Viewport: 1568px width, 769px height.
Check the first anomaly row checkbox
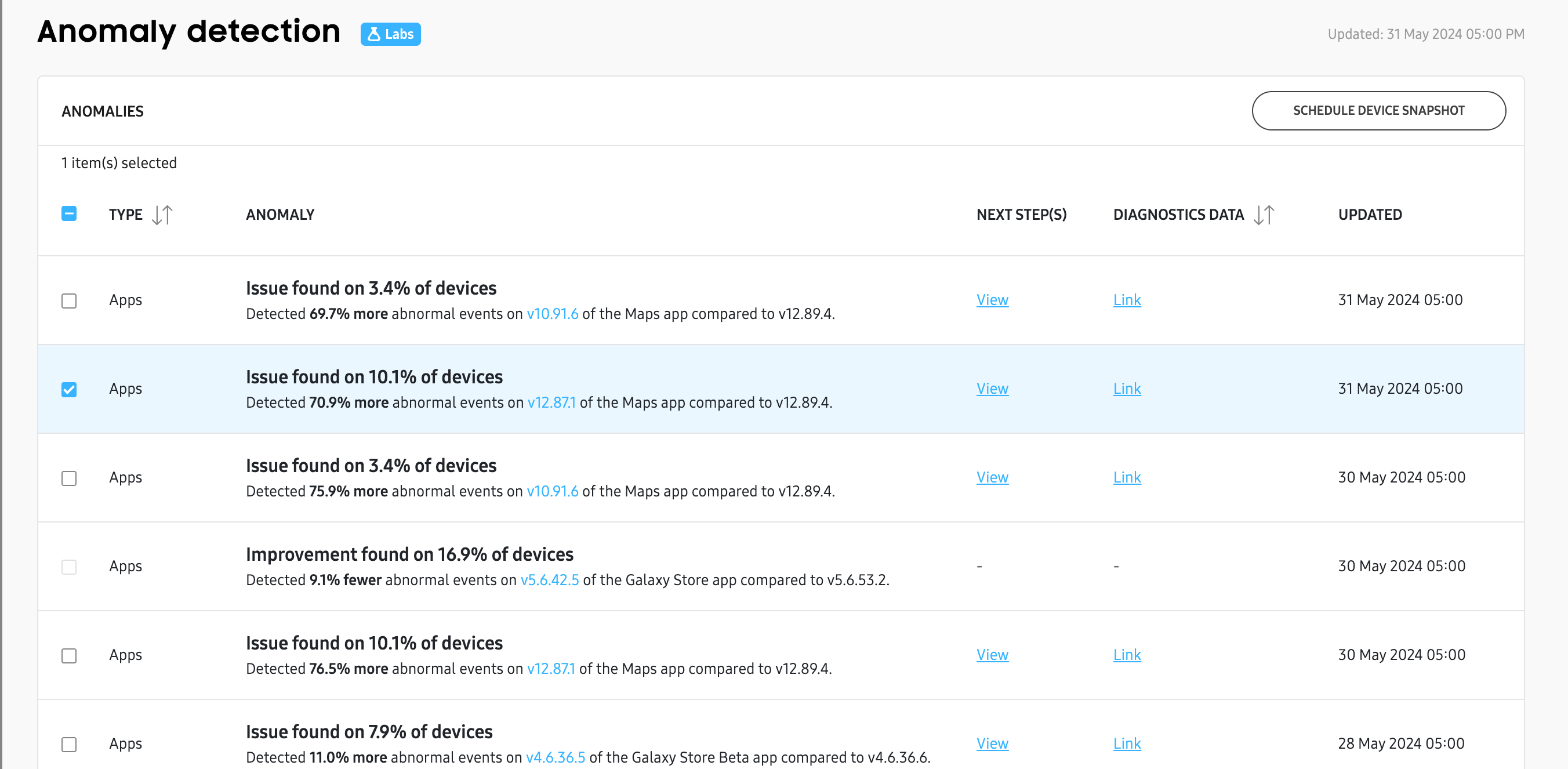(69, 299)
